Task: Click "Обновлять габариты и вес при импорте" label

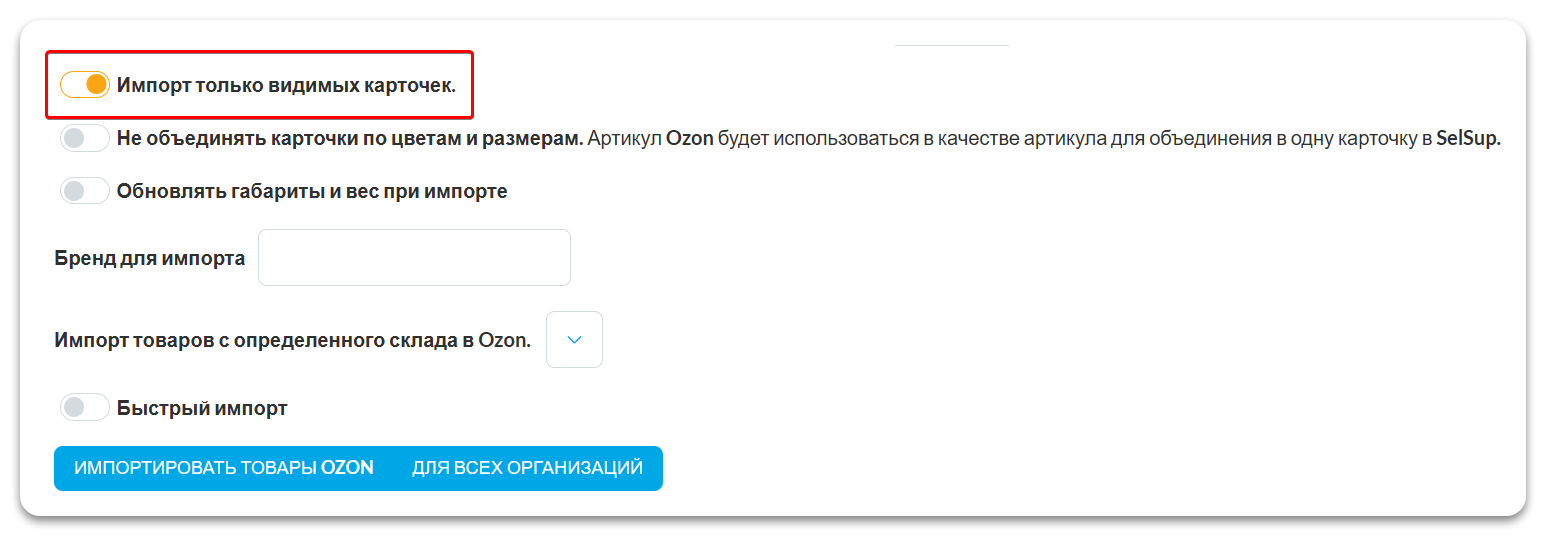Action: 312,191
